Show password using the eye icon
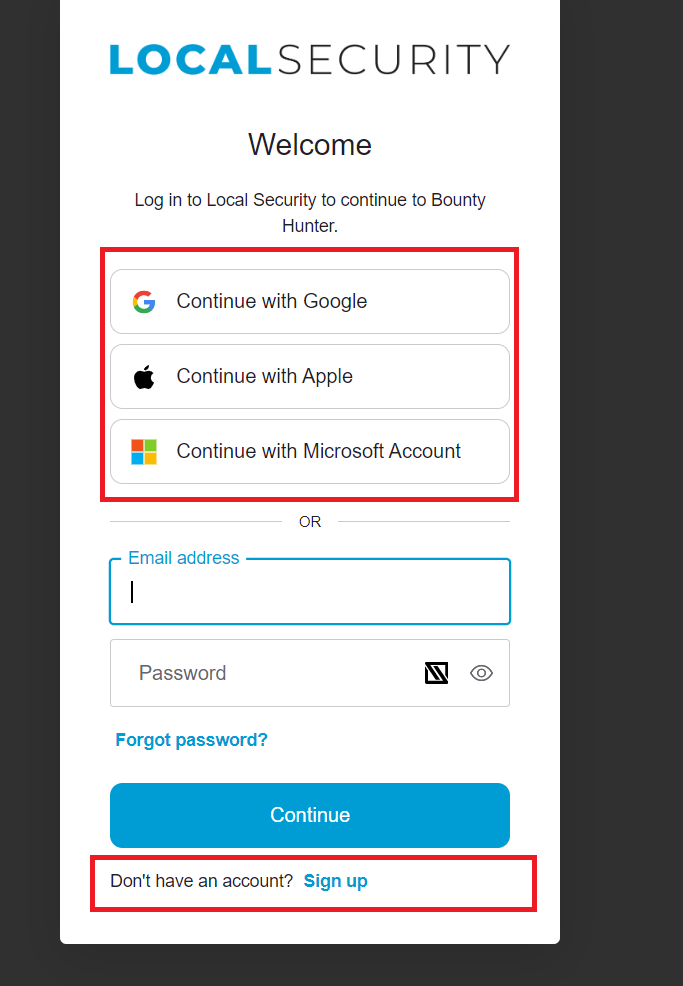The width and height of the screenshot is (683, 986). (x=481, y=673)
